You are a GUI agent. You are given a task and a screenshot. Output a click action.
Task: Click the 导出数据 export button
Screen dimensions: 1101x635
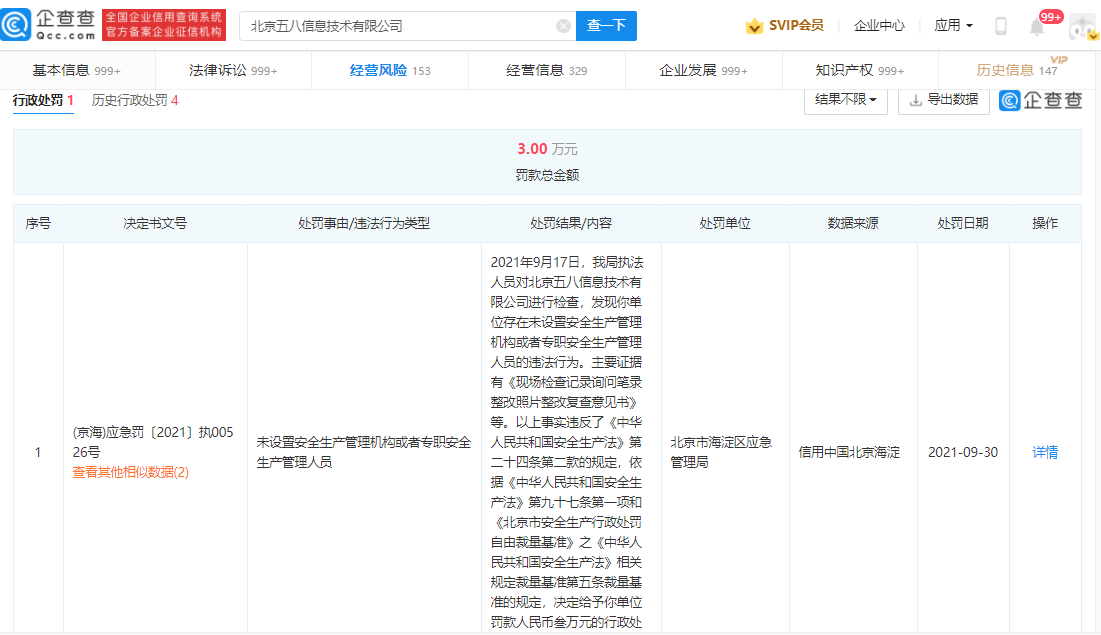pos(944,100)
